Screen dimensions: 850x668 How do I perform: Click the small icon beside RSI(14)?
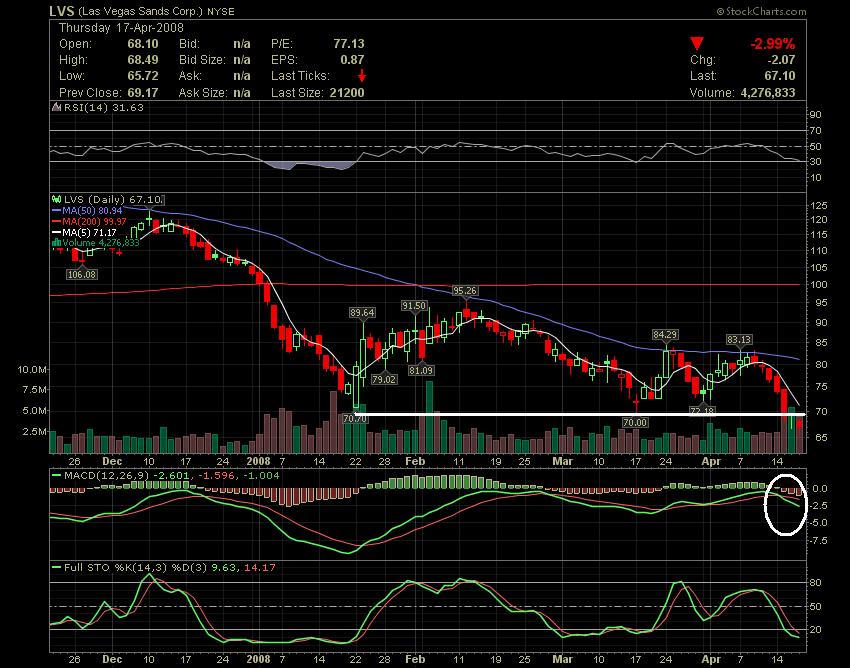click(56, 107)
